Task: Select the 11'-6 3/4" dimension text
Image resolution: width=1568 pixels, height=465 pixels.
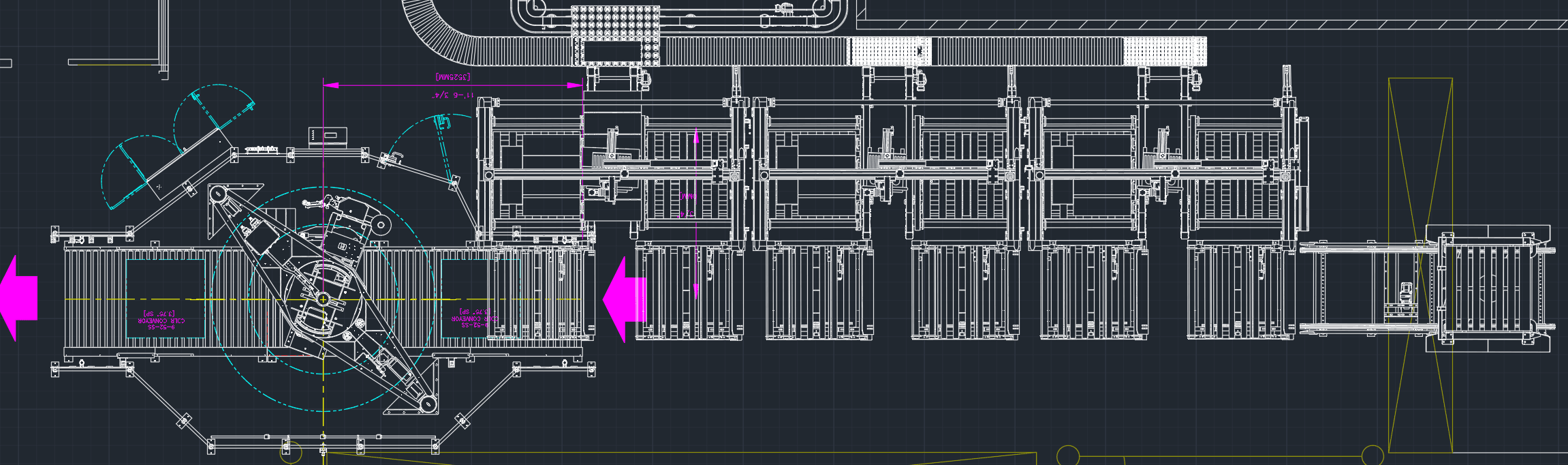Action: (x=453, y=95)
